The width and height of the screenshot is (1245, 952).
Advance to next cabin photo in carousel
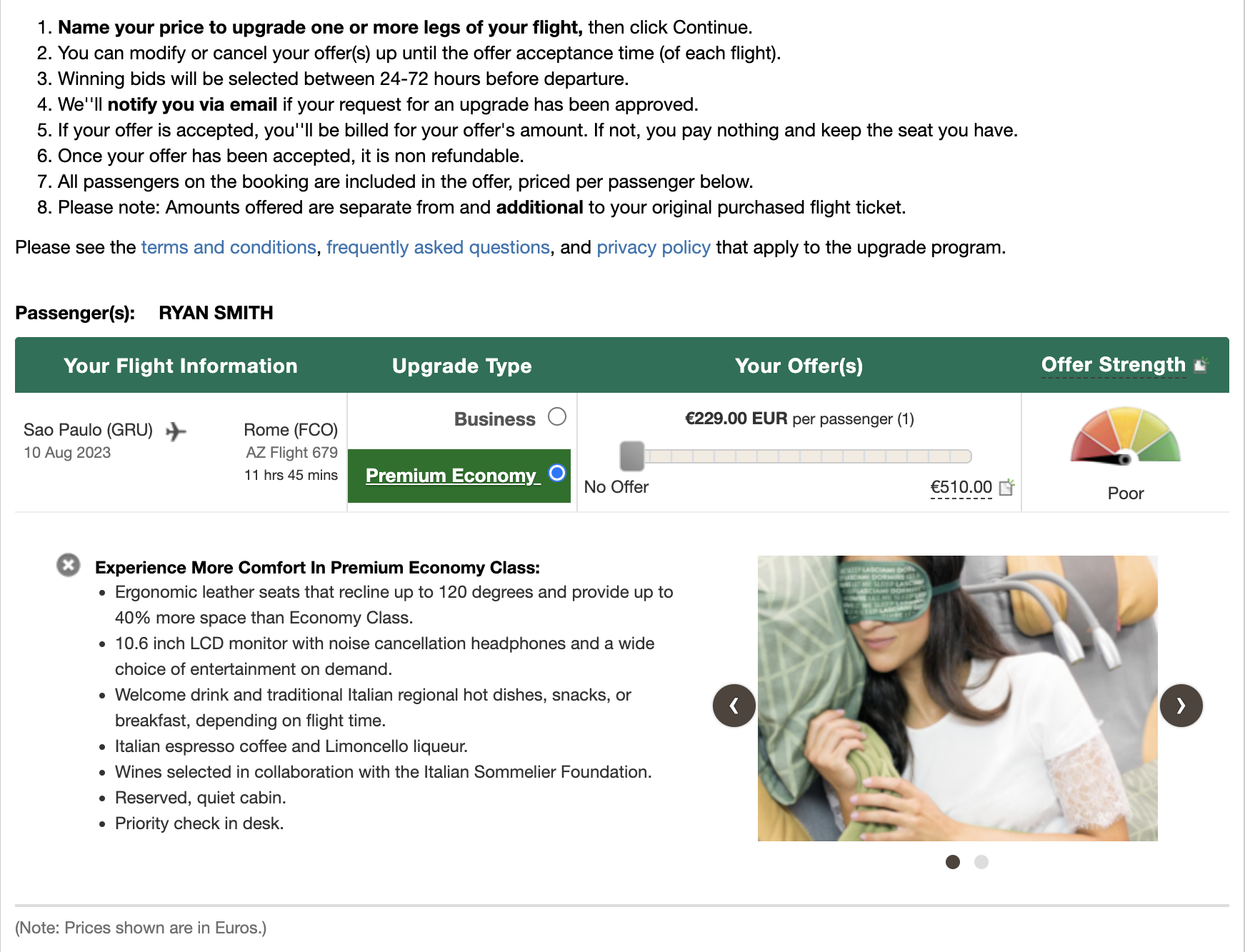pos(1181,706)
